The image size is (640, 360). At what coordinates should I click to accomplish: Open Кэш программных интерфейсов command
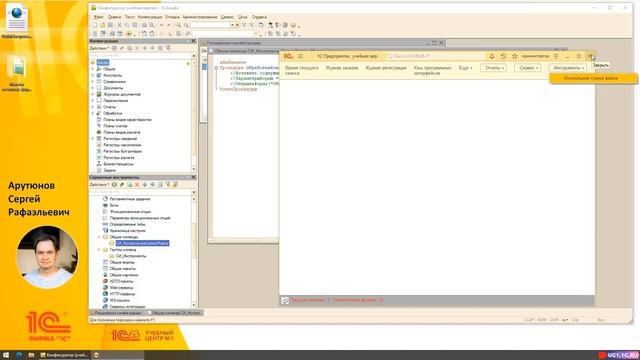(432, 70)
